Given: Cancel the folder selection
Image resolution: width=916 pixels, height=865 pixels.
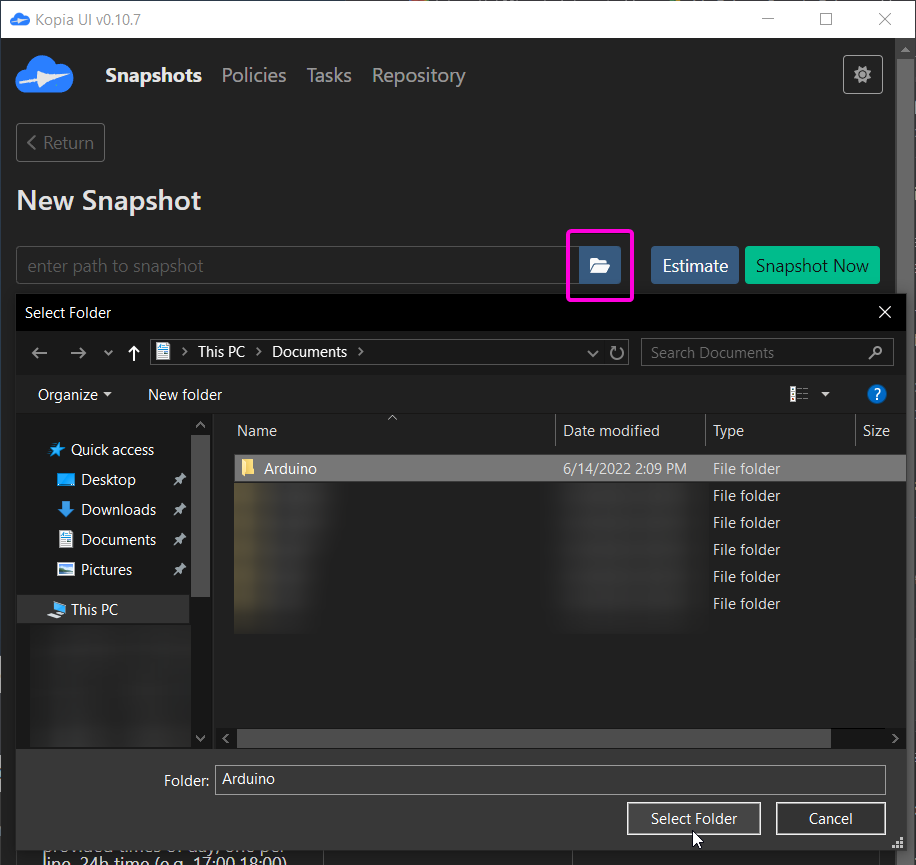Looking at the screenshot, I should pyautogui.click(x=830, y=818).
